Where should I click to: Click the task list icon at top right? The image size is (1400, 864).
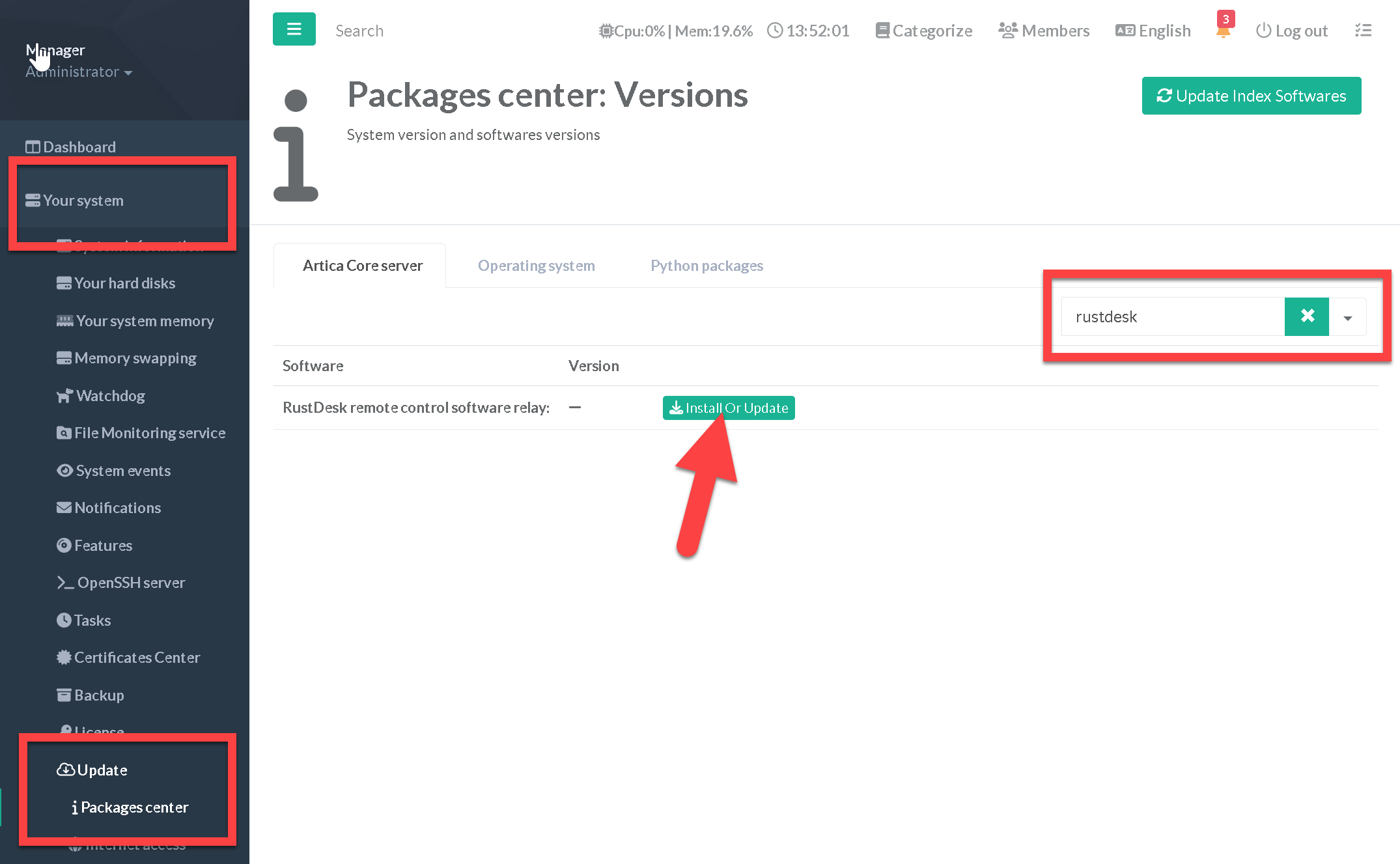[1363, 31]
